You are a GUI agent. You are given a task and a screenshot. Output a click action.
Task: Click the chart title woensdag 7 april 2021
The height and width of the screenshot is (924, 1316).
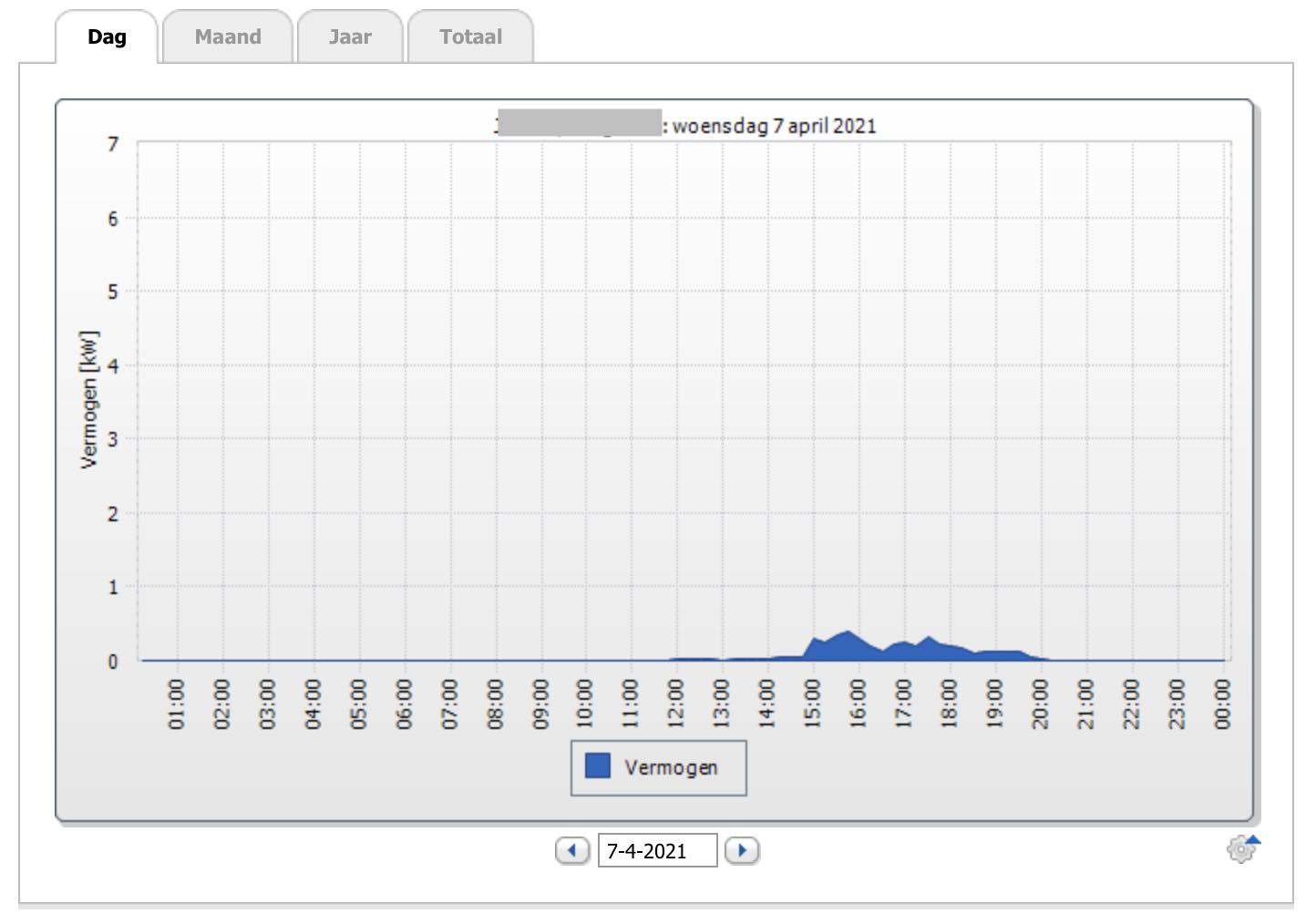[x=774, y=126]
